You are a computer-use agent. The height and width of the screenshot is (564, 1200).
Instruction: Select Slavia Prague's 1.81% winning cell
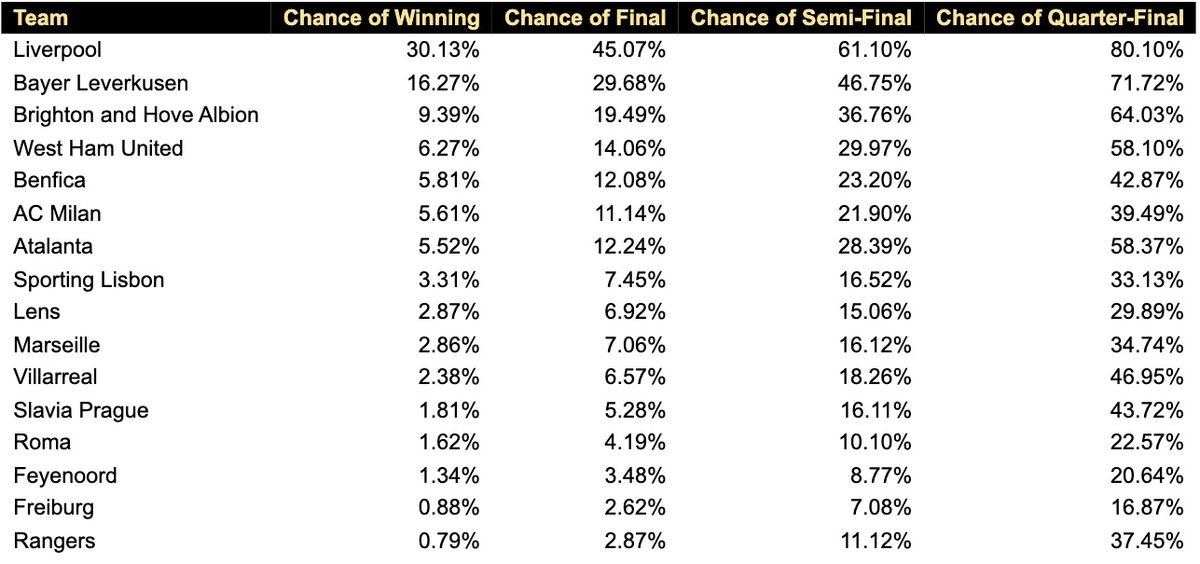click(450, 410)
